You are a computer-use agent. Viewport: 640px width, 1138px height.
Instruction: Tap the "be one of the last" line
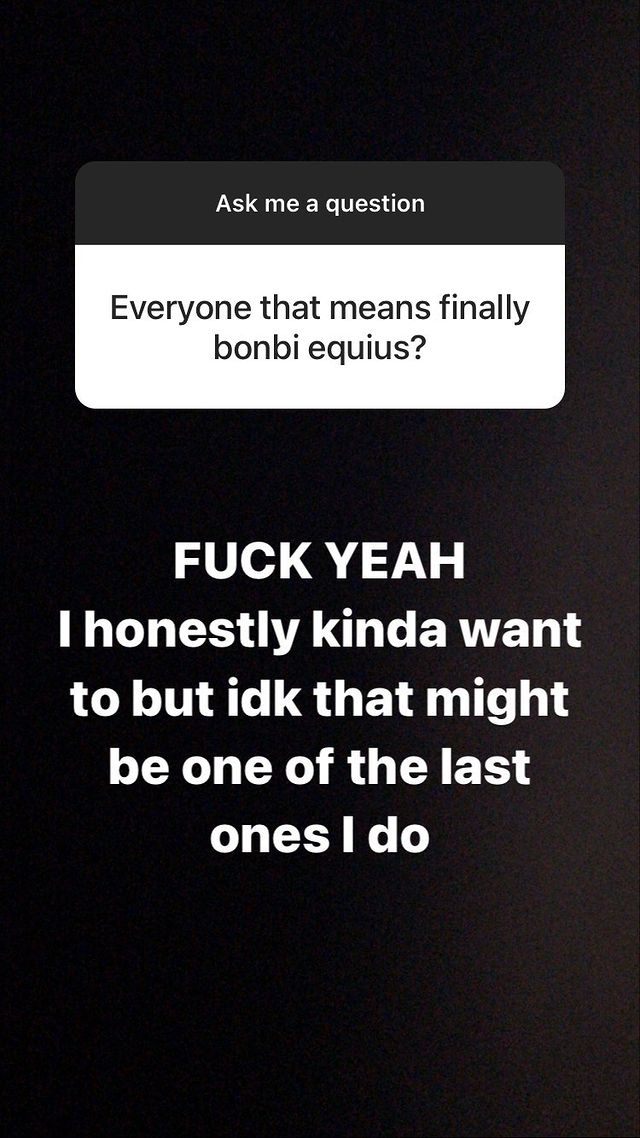(x=320, y=767)
